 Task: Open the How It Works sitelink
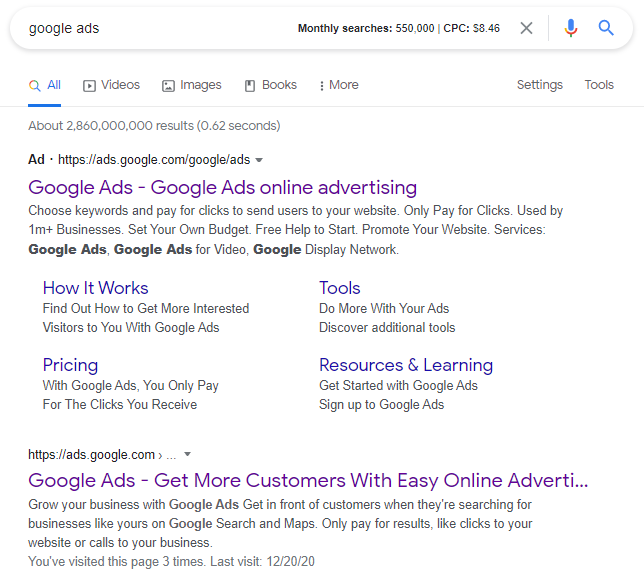tap(95, 288)
